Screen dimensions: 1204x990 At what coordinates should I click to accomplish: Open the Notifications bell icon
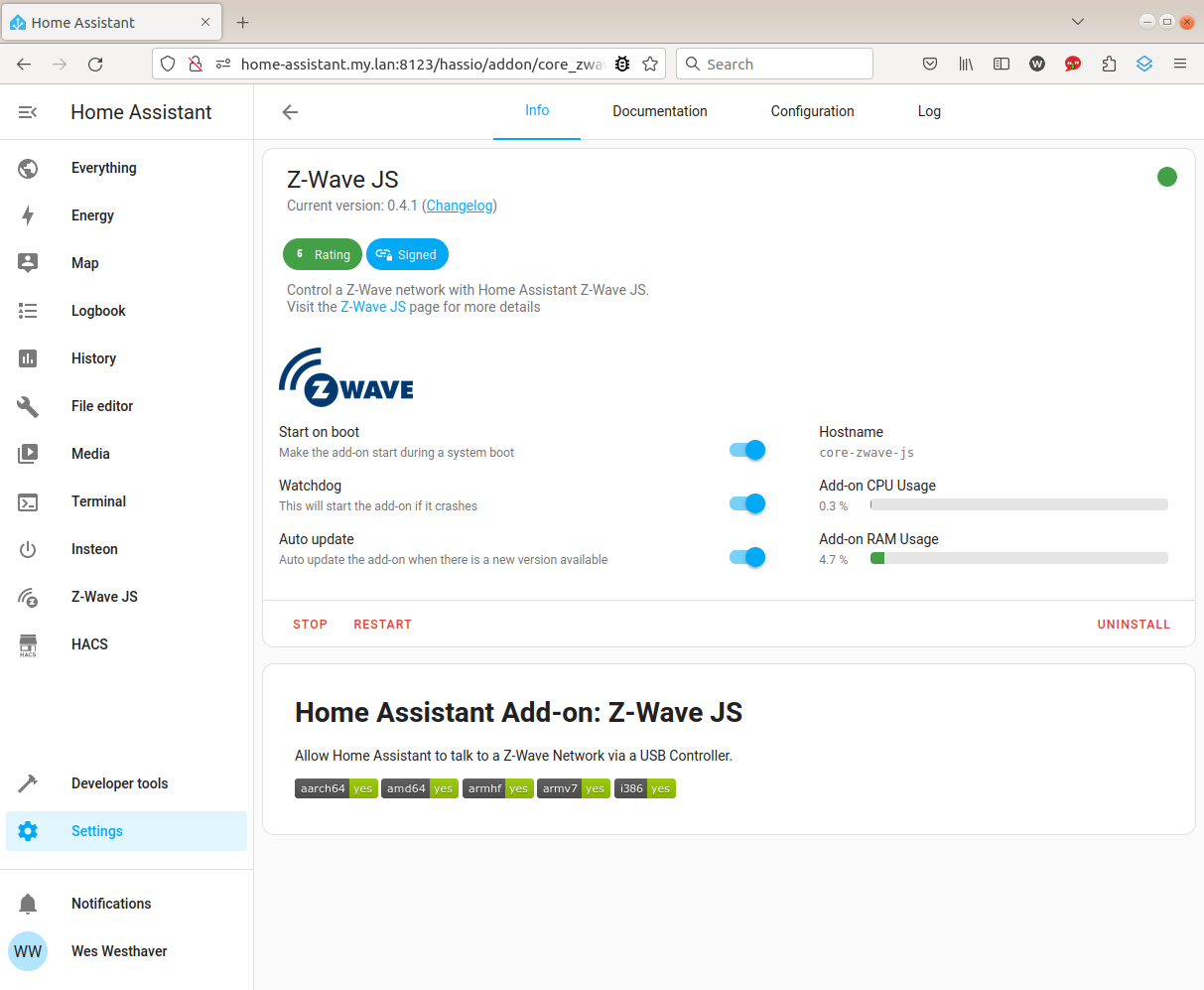[28, 904]
